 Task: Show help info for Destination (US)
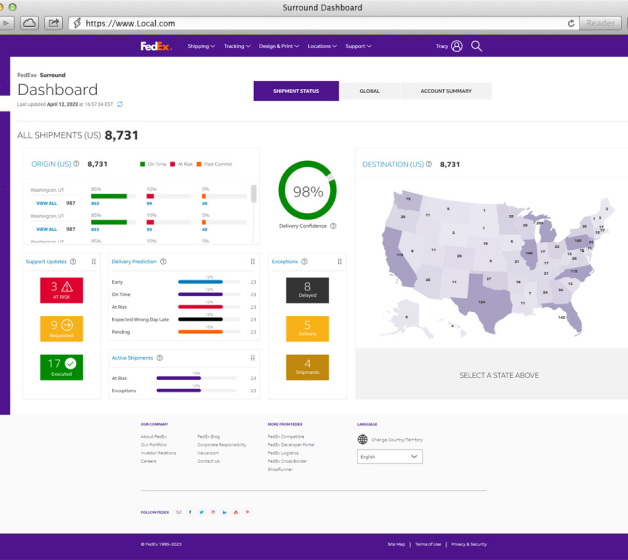tap(429, 164)
